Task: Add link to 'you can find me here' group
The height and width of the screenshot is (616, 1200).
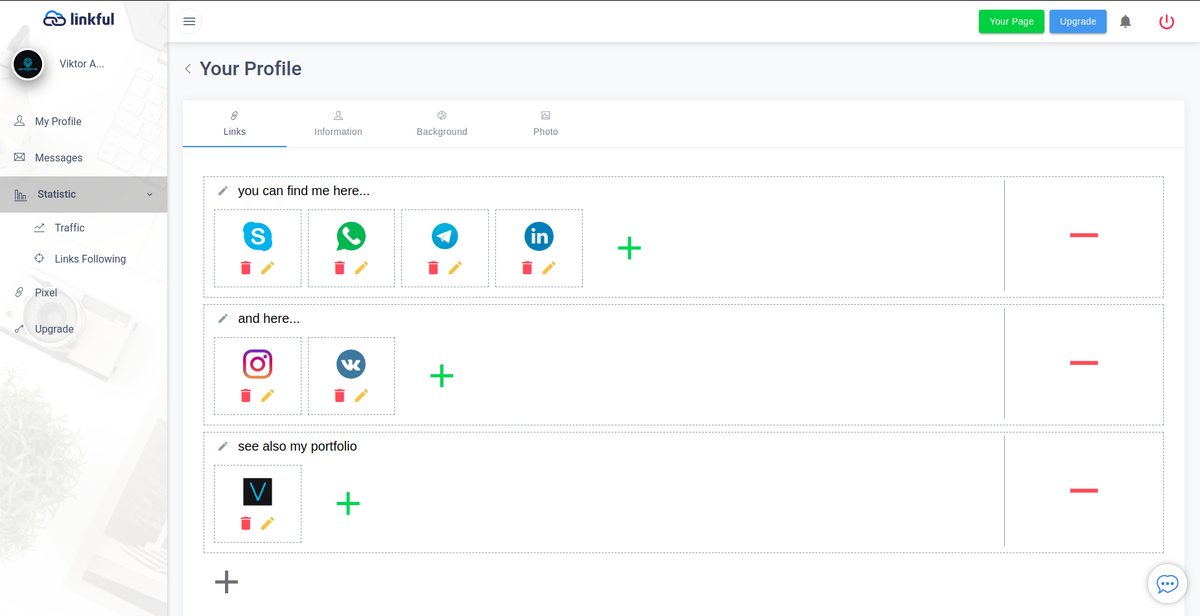Action: (629, 248)
